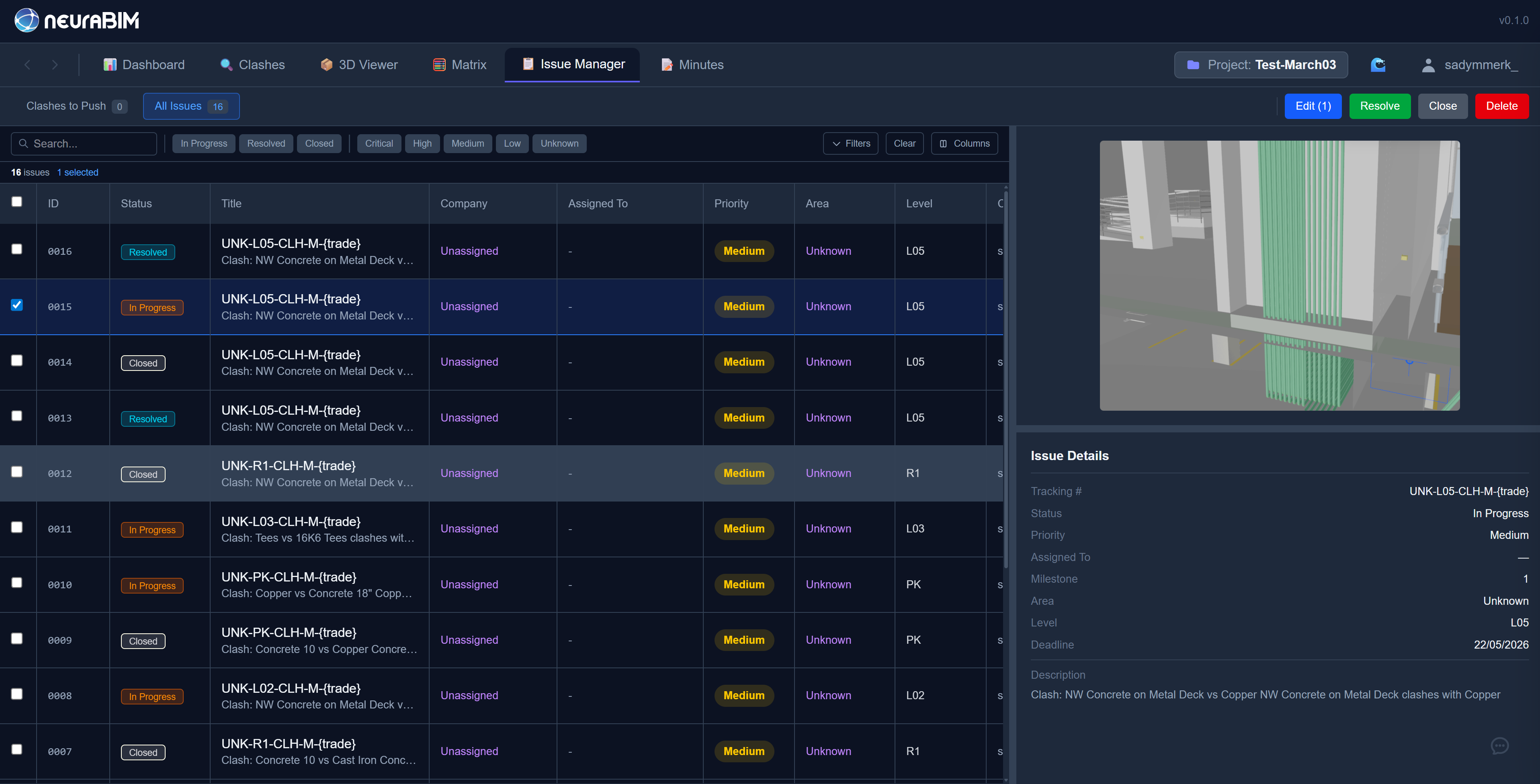
Task: Click the blue assistant mascot icon
Action: point(1378,65)
